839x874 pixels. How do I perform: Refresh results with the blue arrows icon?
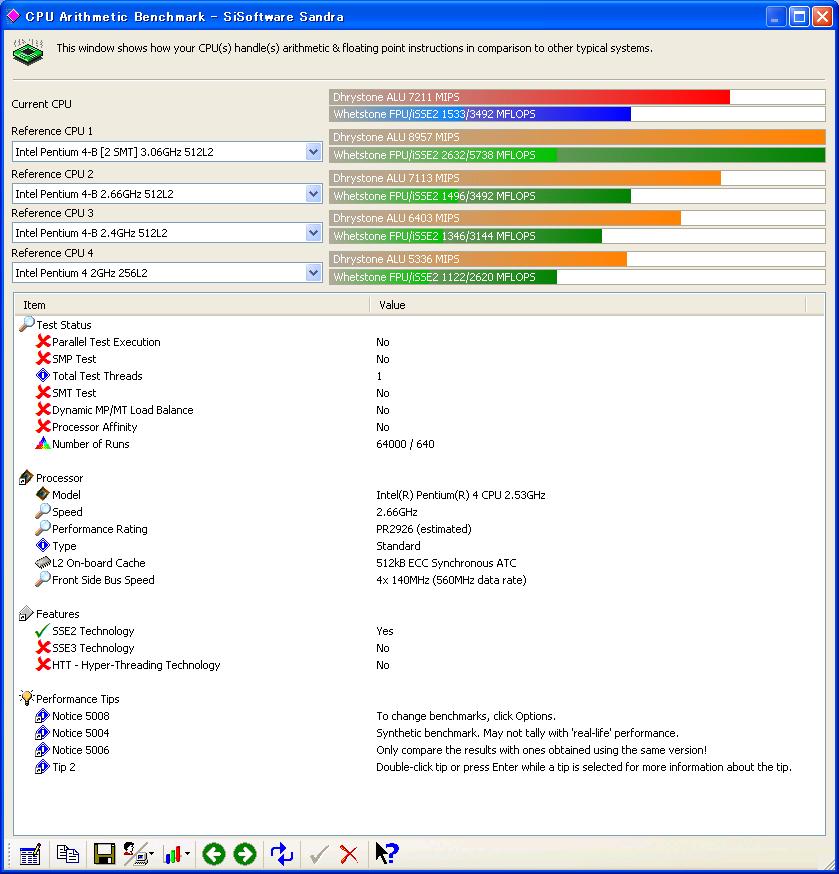click(282, 853)
